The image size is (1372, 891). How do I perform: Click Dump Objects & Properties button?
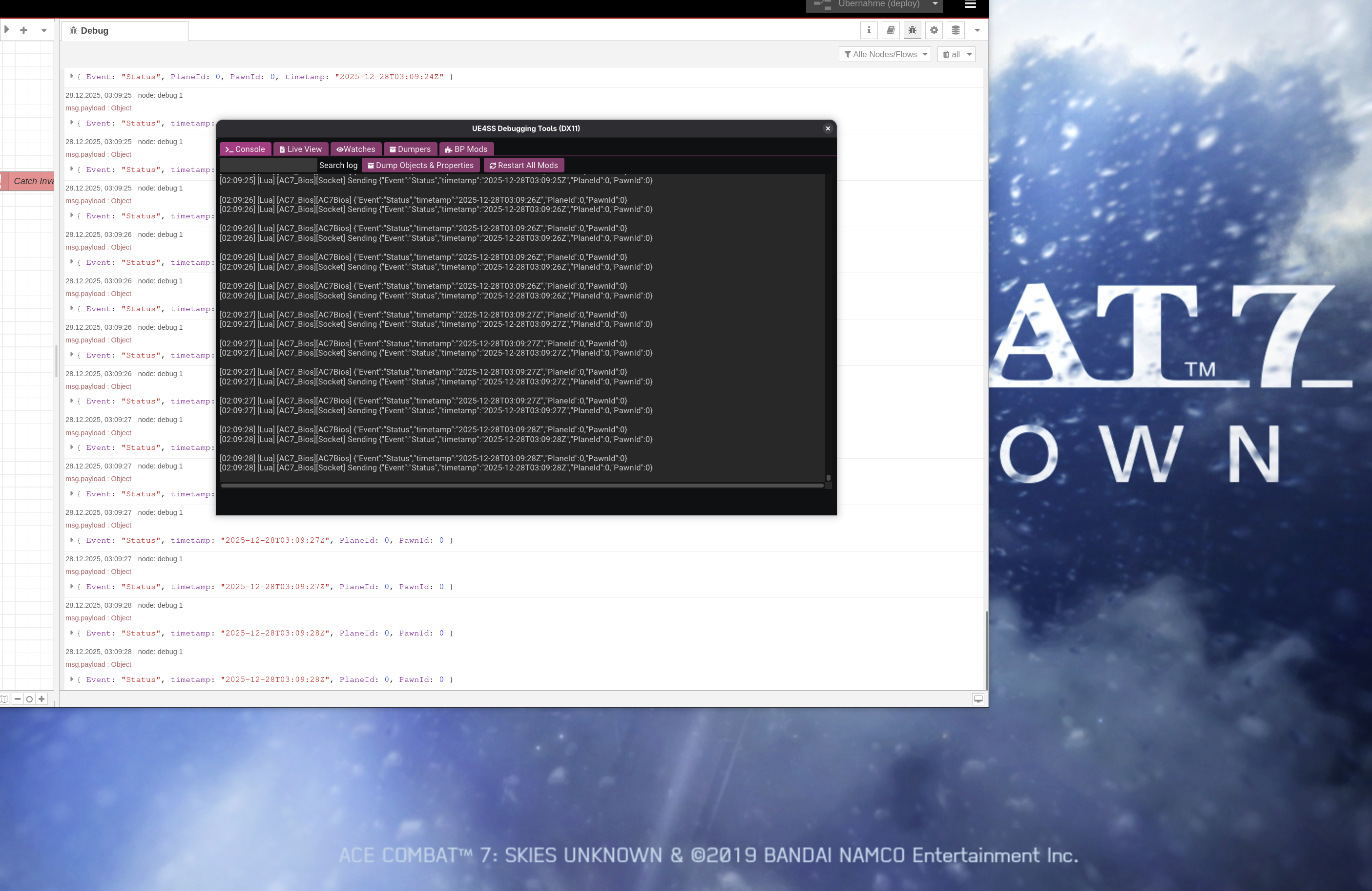(x=420, y=166)
